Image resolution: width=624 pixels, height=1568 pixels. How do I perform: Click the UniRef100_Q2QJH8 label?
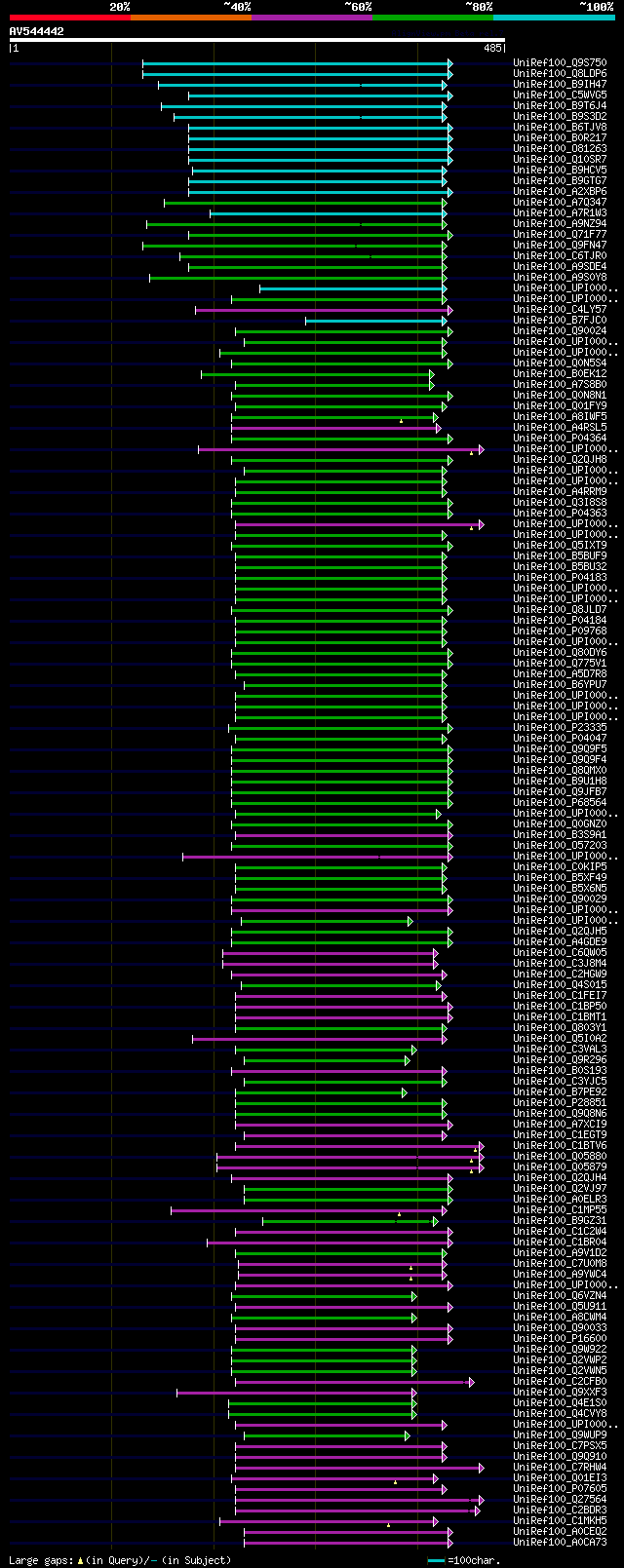[x=560, y=460]
